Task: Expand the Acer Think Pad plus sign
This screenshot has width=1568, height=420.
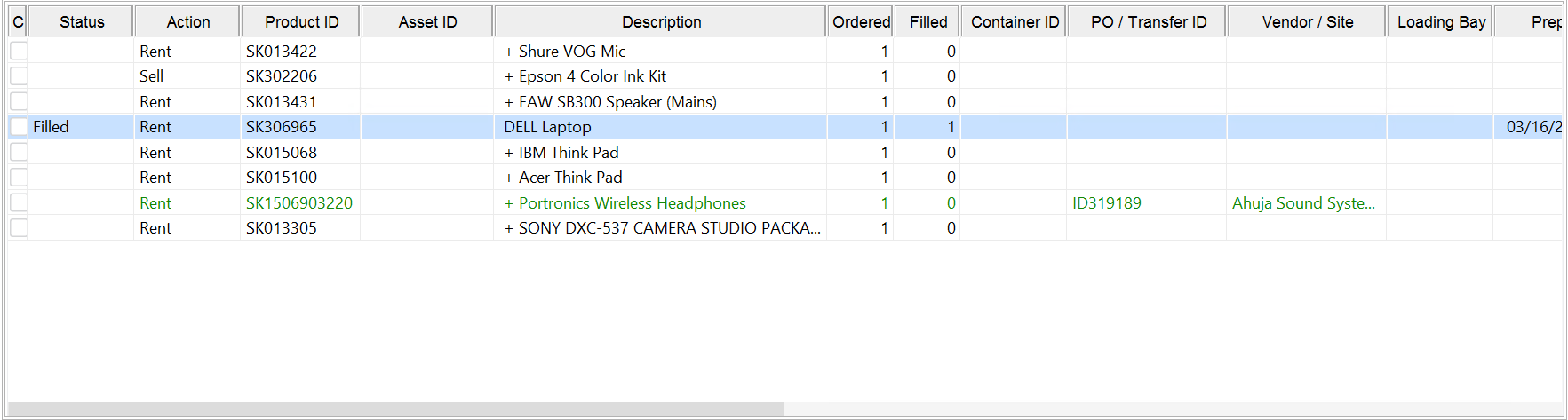Action: click(x=509, y=178)
